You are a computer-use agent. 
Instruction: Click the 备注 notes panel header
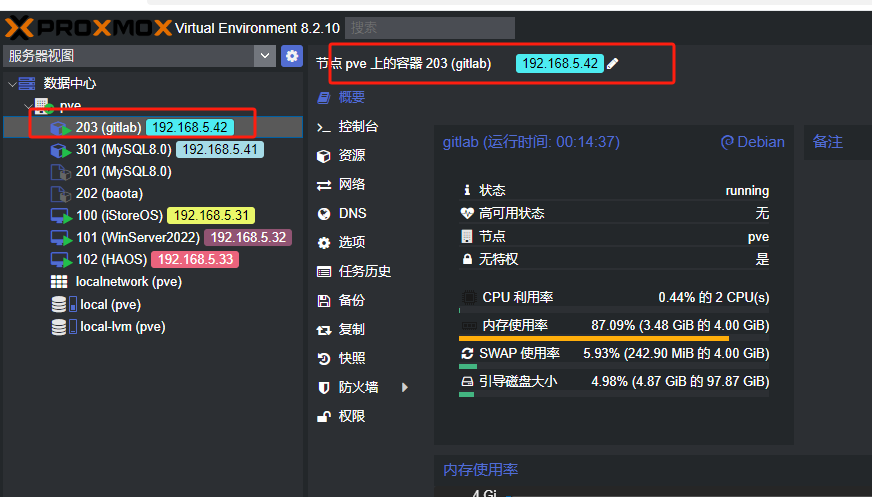point(828,142)
